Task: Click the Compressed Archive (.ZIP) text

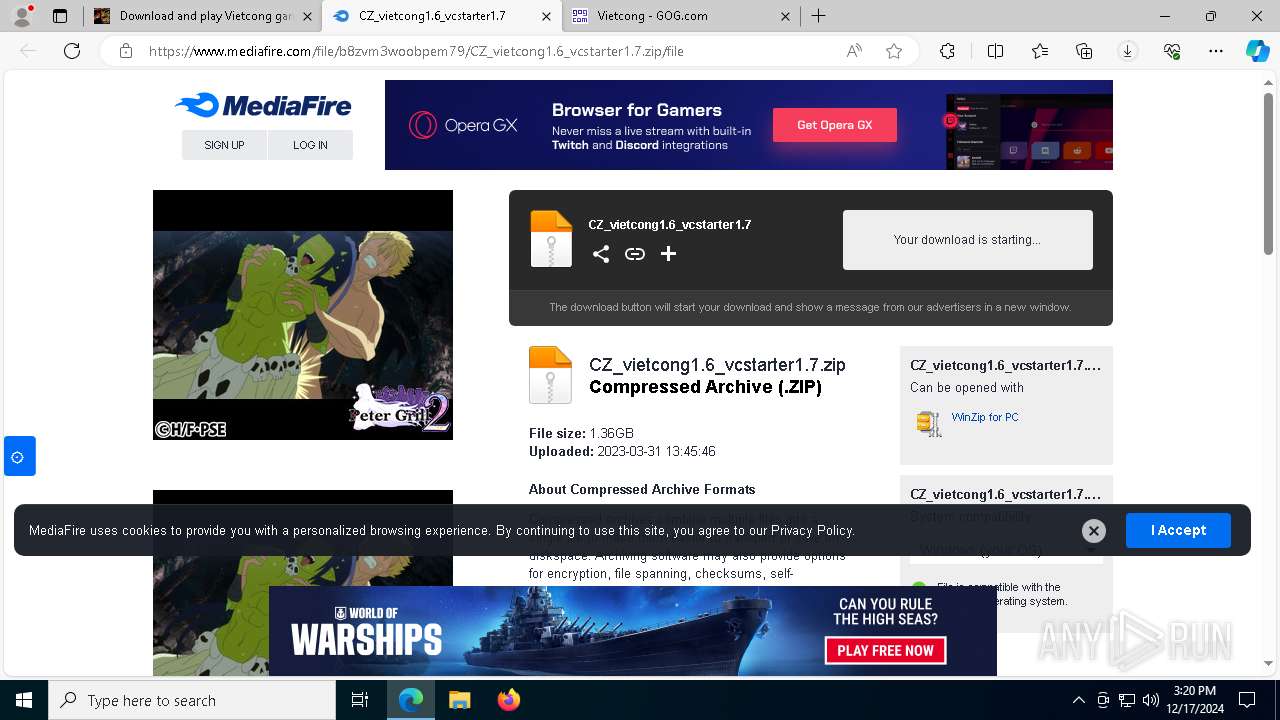Action: coord(705,387)
